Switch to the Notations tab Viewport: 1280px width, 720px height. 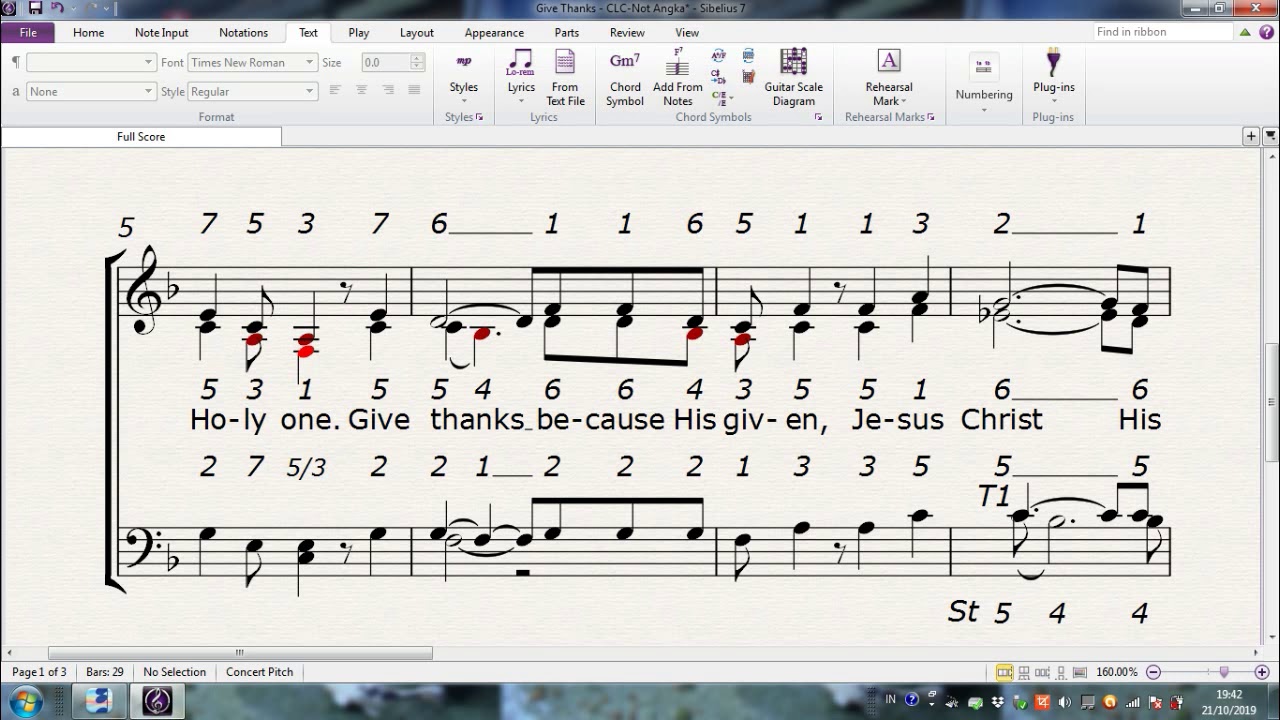point(243,32)
